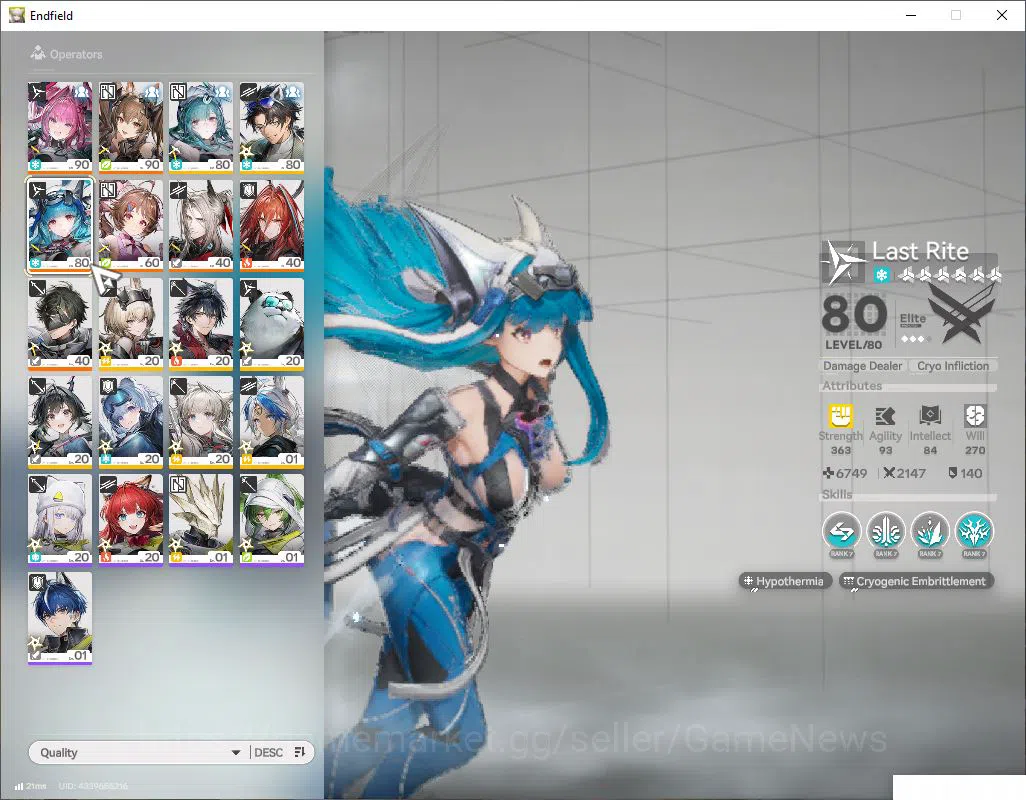The width and height of the screenshot is (1026, 800).
Task: Click the Last Rite name heading
Action: [x=920, y=251]
